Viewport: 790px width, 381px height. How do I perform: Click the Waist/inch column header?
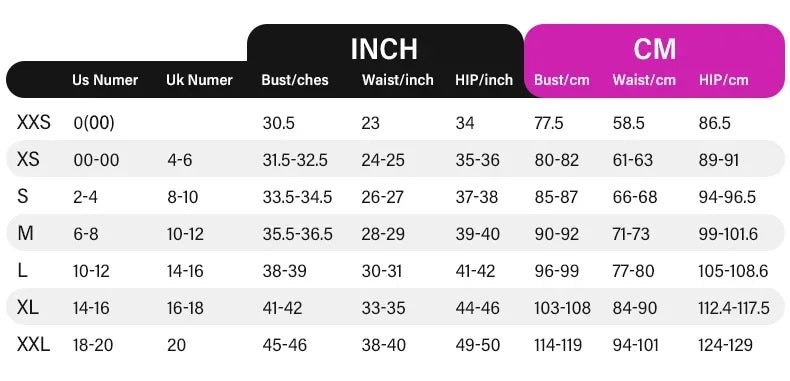(398, 80)
